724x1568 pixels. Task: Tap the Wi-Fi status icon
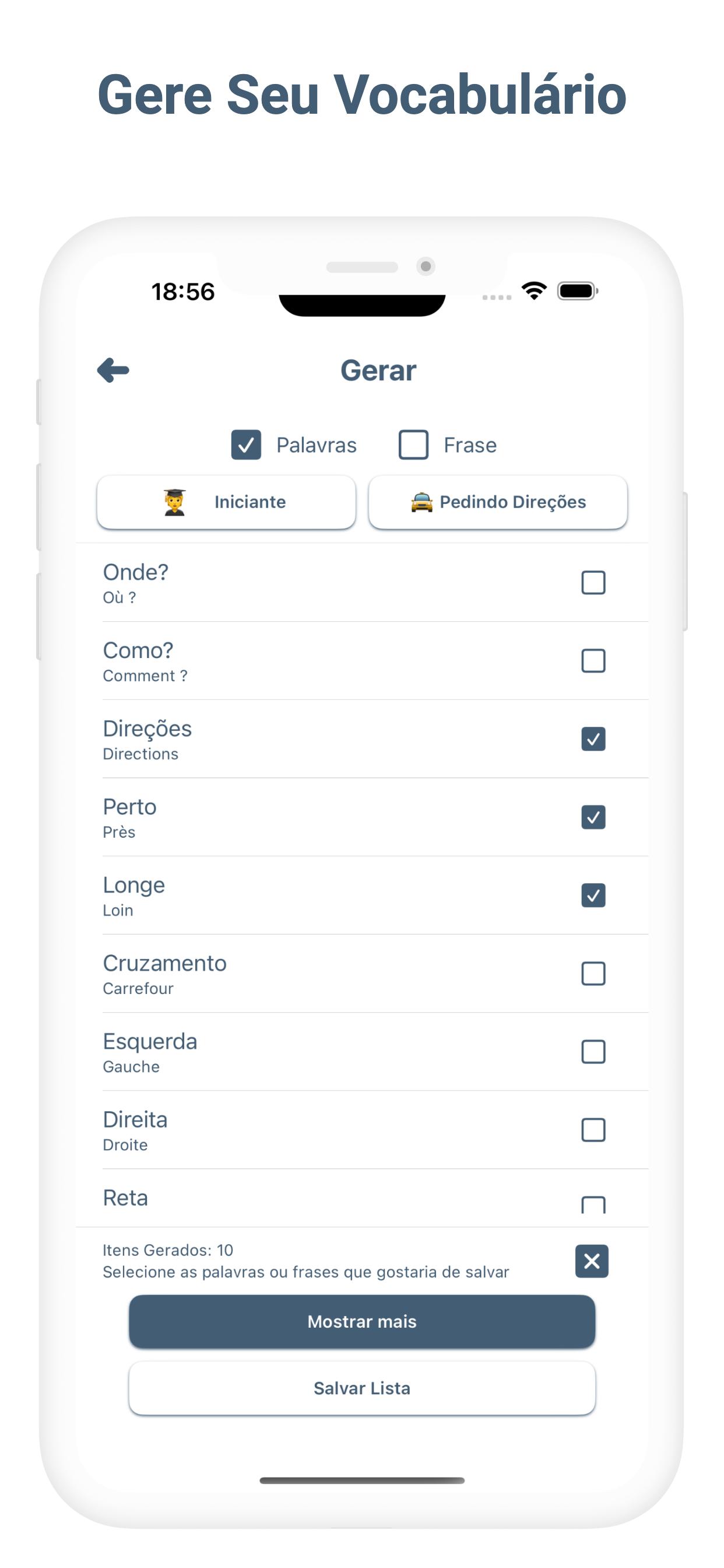533,291
